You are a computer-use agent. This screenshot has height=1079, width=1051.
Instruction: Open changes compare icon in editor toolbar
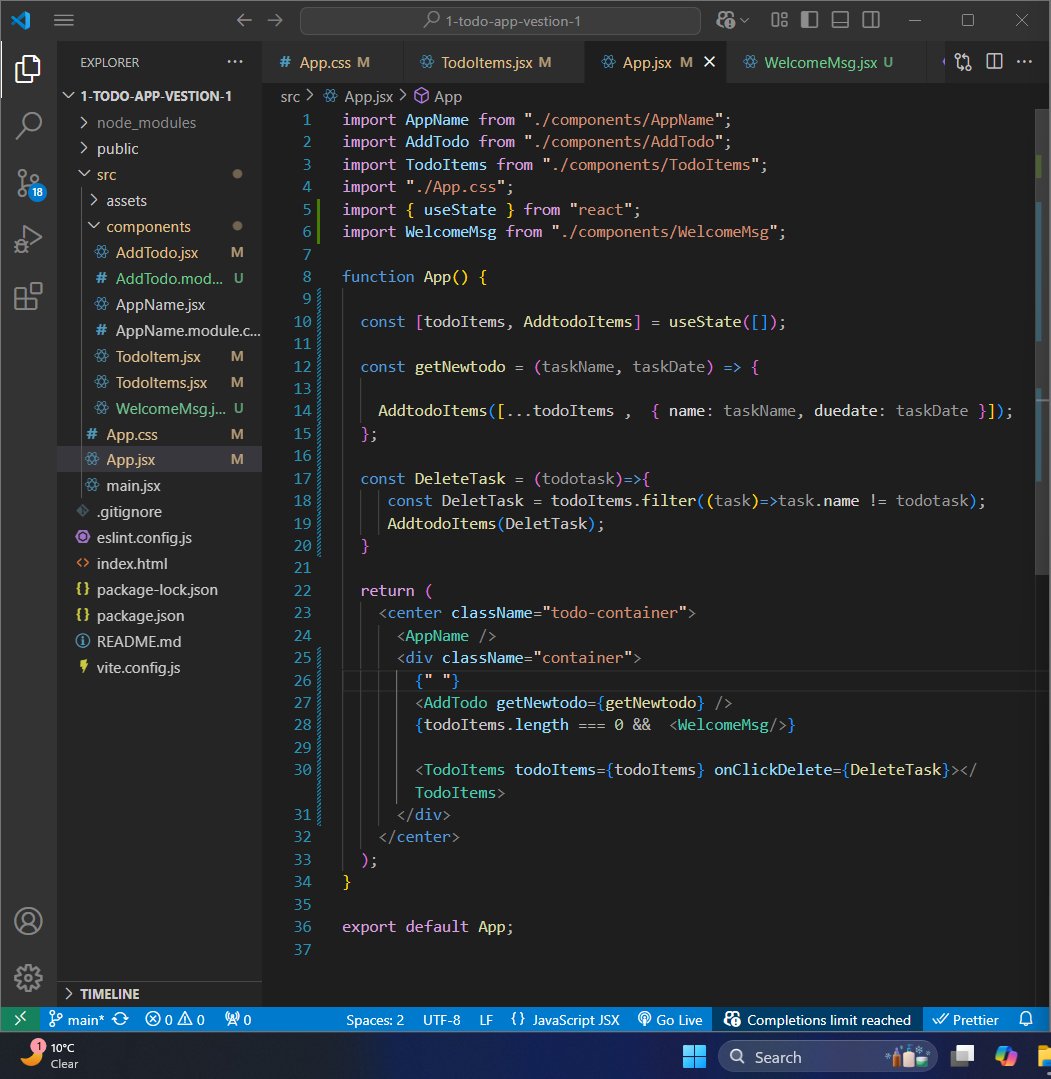pos(963,62)
